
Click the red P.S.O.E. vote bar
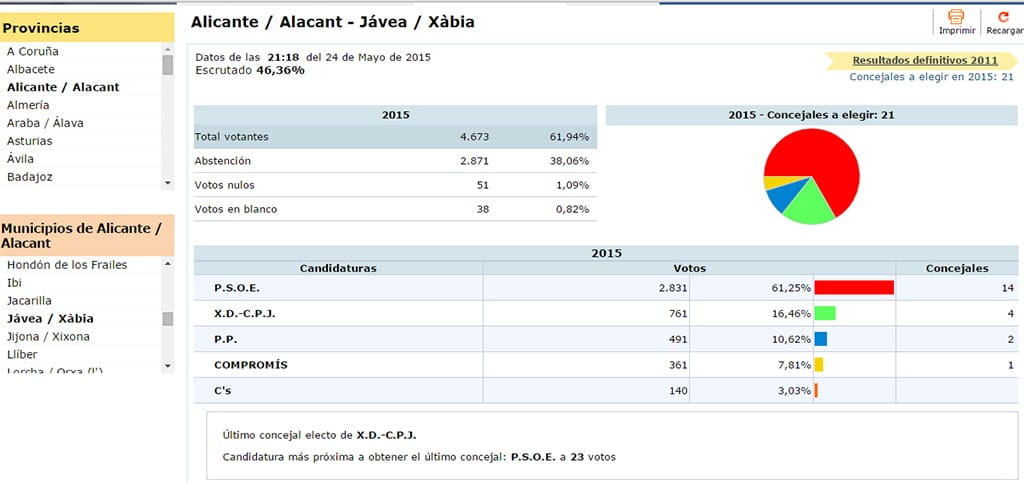853,287
